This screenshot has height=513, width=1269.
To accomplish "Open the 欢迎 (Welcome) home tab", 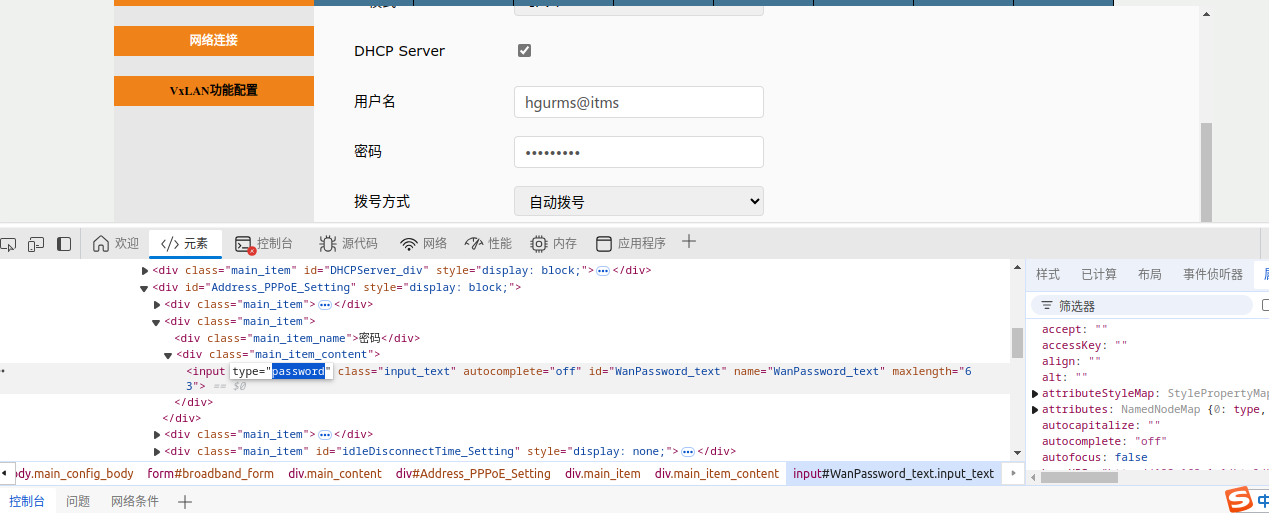I will [116, 244].
